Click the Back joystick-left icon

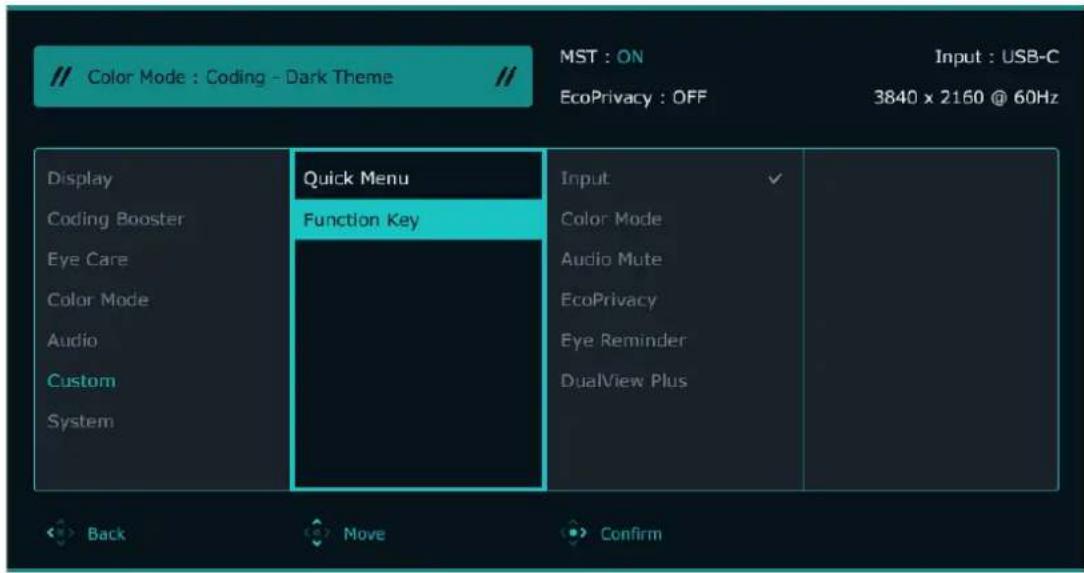click(61, 534)
